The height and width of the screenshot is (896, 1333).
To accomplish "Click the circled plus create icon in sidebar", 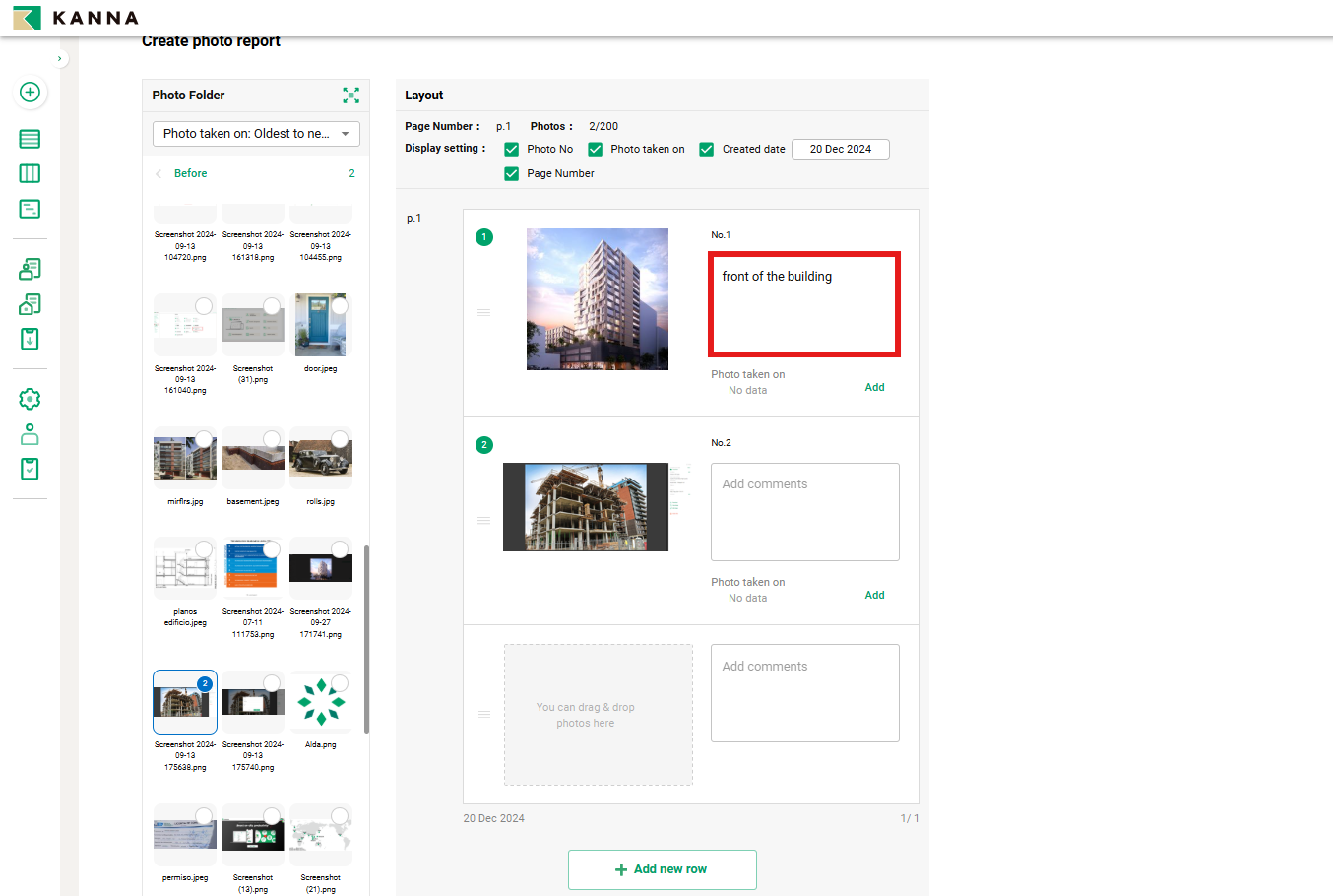I will coord(30,92).
